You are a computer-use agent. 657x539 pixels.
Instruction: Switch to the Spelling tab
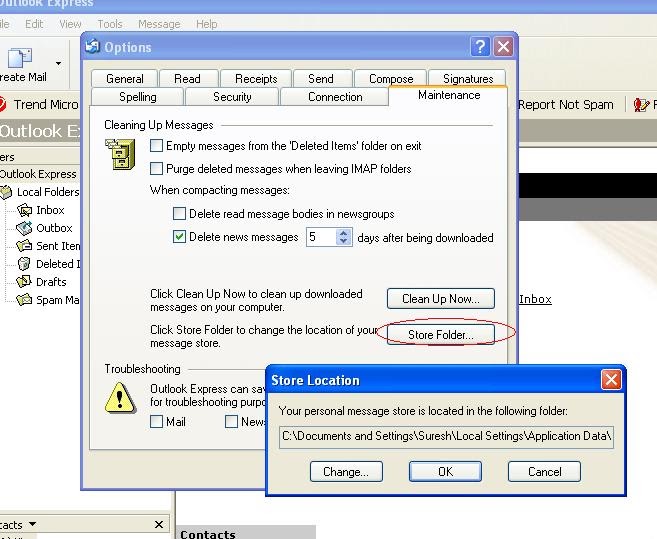137,97
